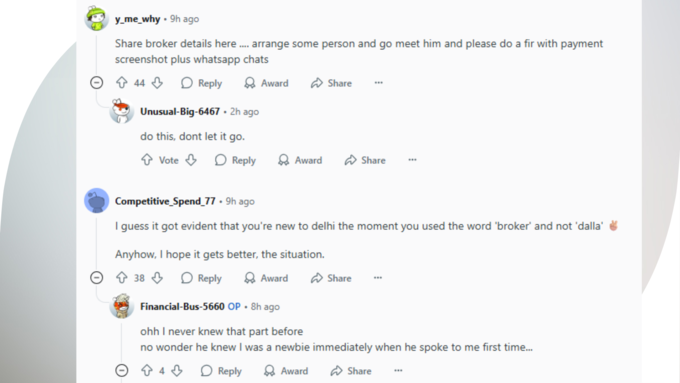The height and width of the screenshot is (383, 680).
Task: Reply to Financial-Bus-5660's comment
Action: [x=221, y=371]
